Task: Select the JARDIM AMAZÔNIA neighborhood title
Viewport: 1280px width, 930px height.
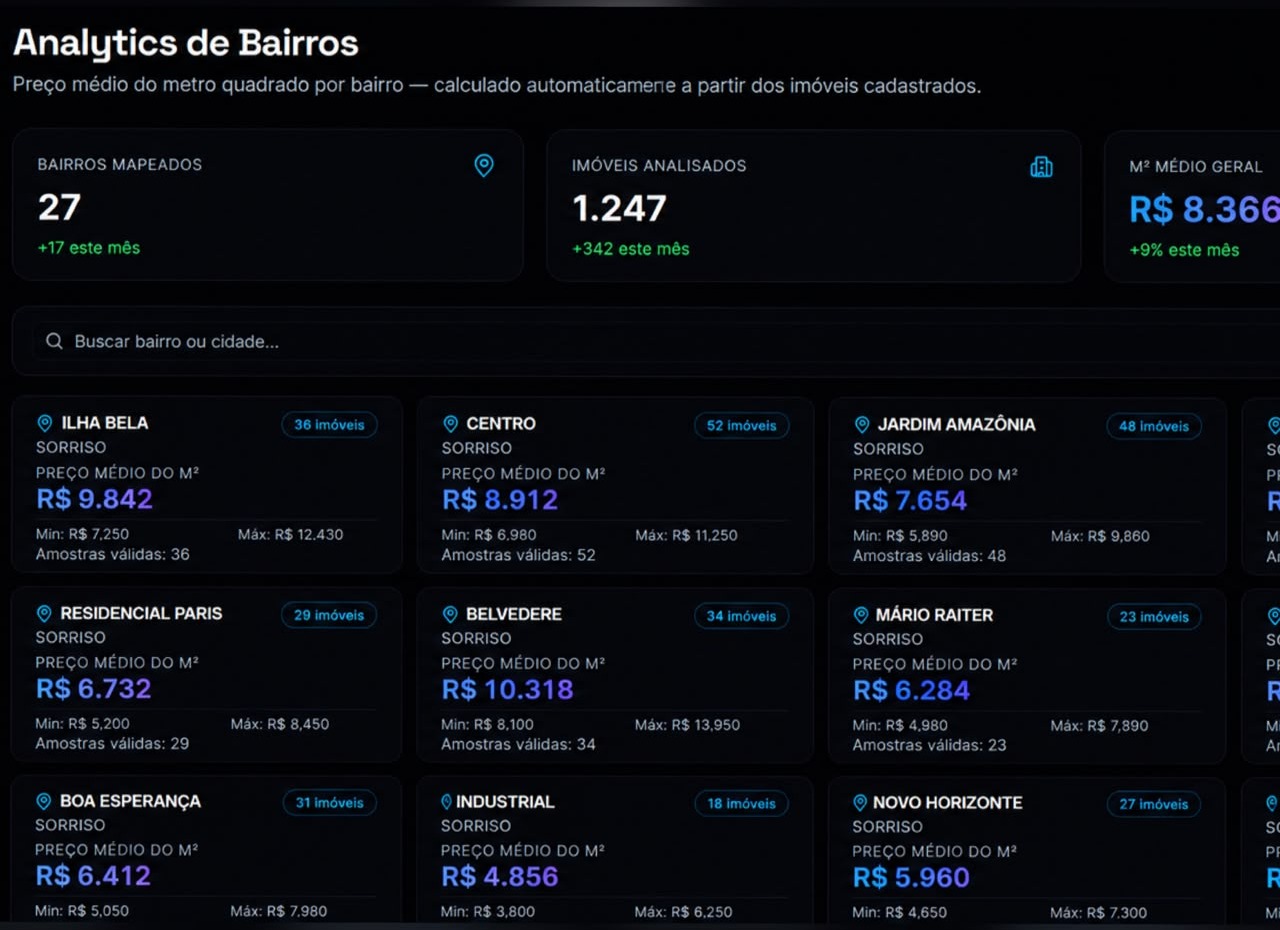Action: (956, 425)
